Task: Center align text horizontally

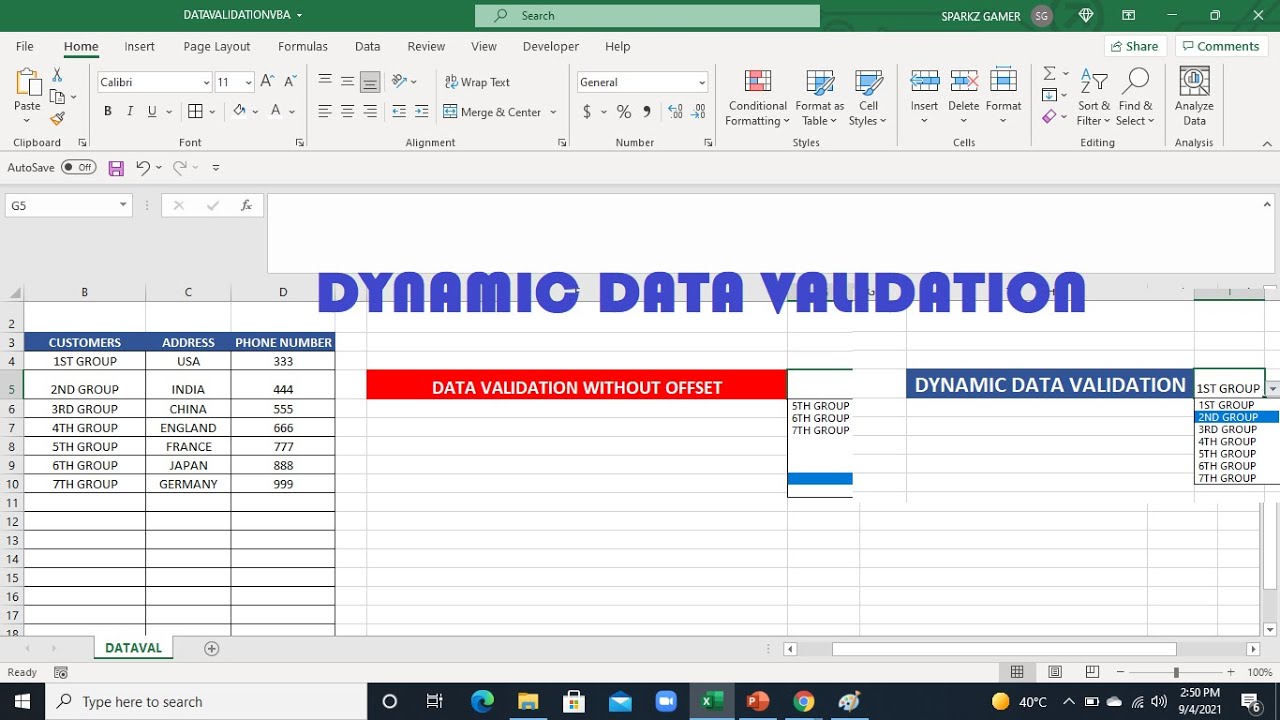Action: [347, 112]
